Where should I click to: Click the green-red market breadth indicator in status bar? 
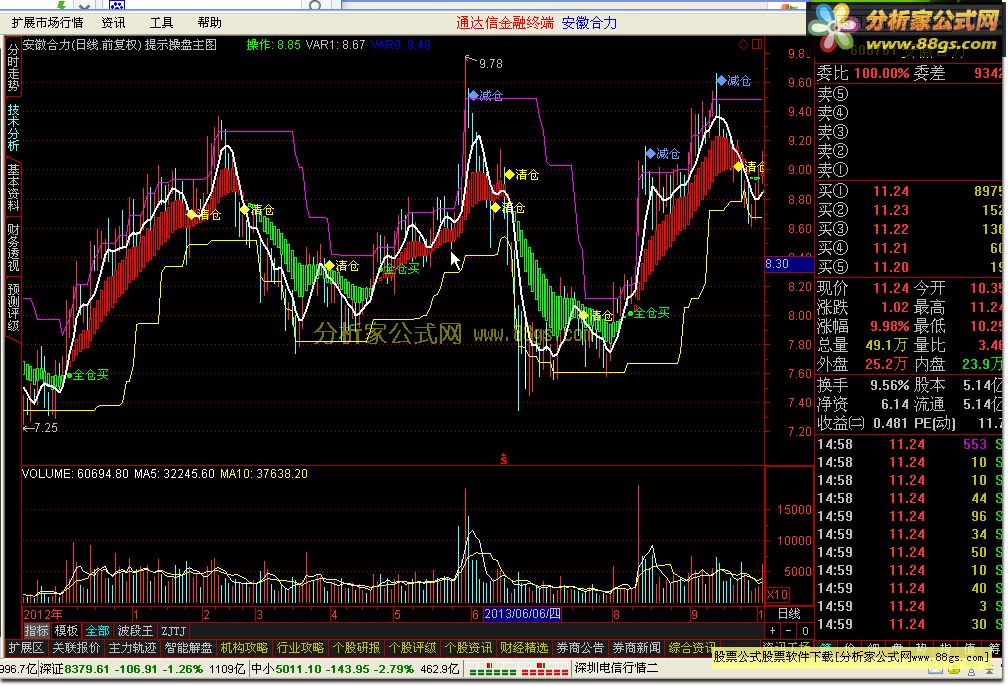pos(492,669)
